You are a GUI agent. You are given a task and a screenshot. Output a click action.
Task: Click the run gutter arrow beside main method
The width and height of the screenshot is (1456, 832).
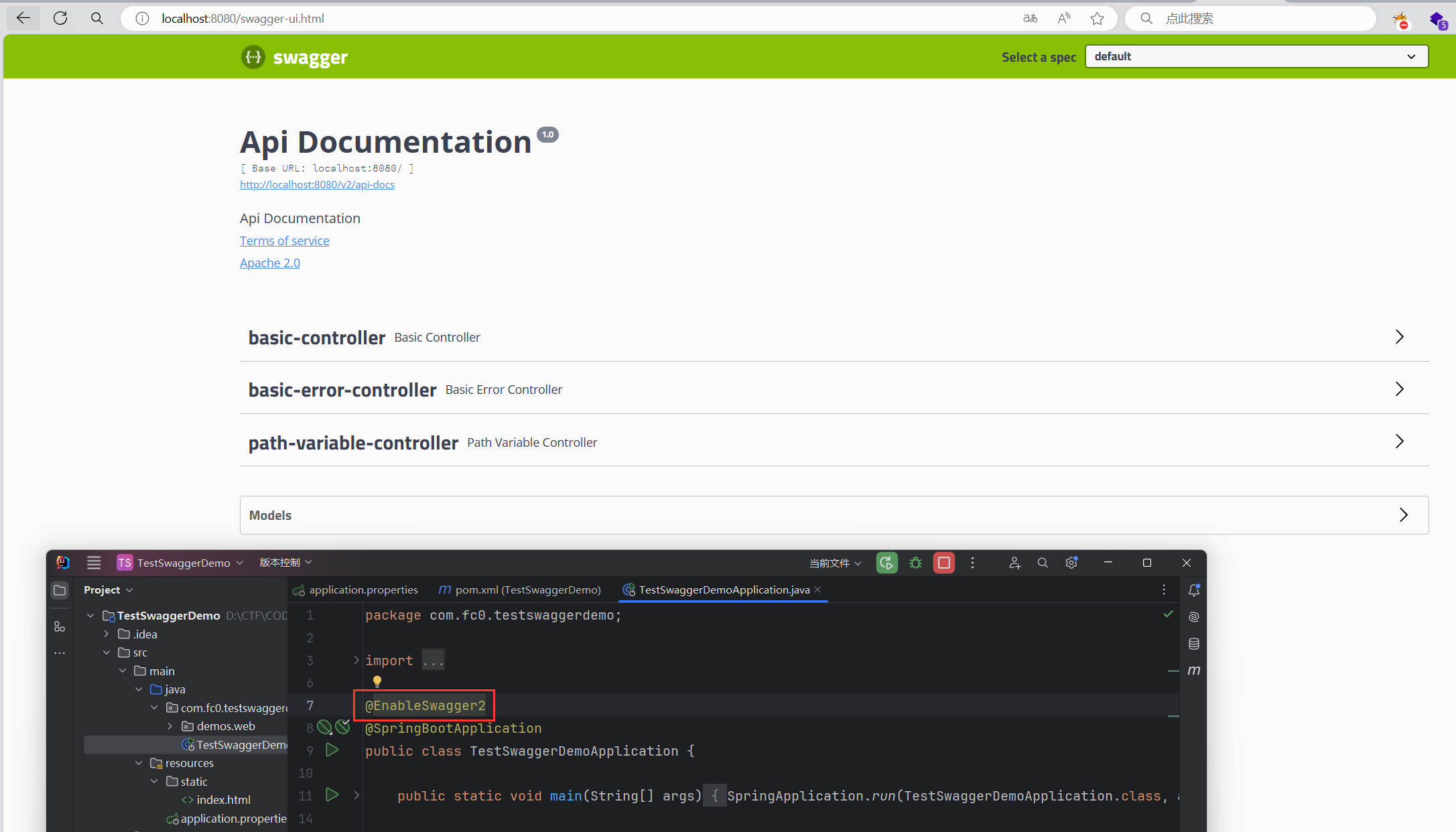pyautogui.click(x=332, y=795)
